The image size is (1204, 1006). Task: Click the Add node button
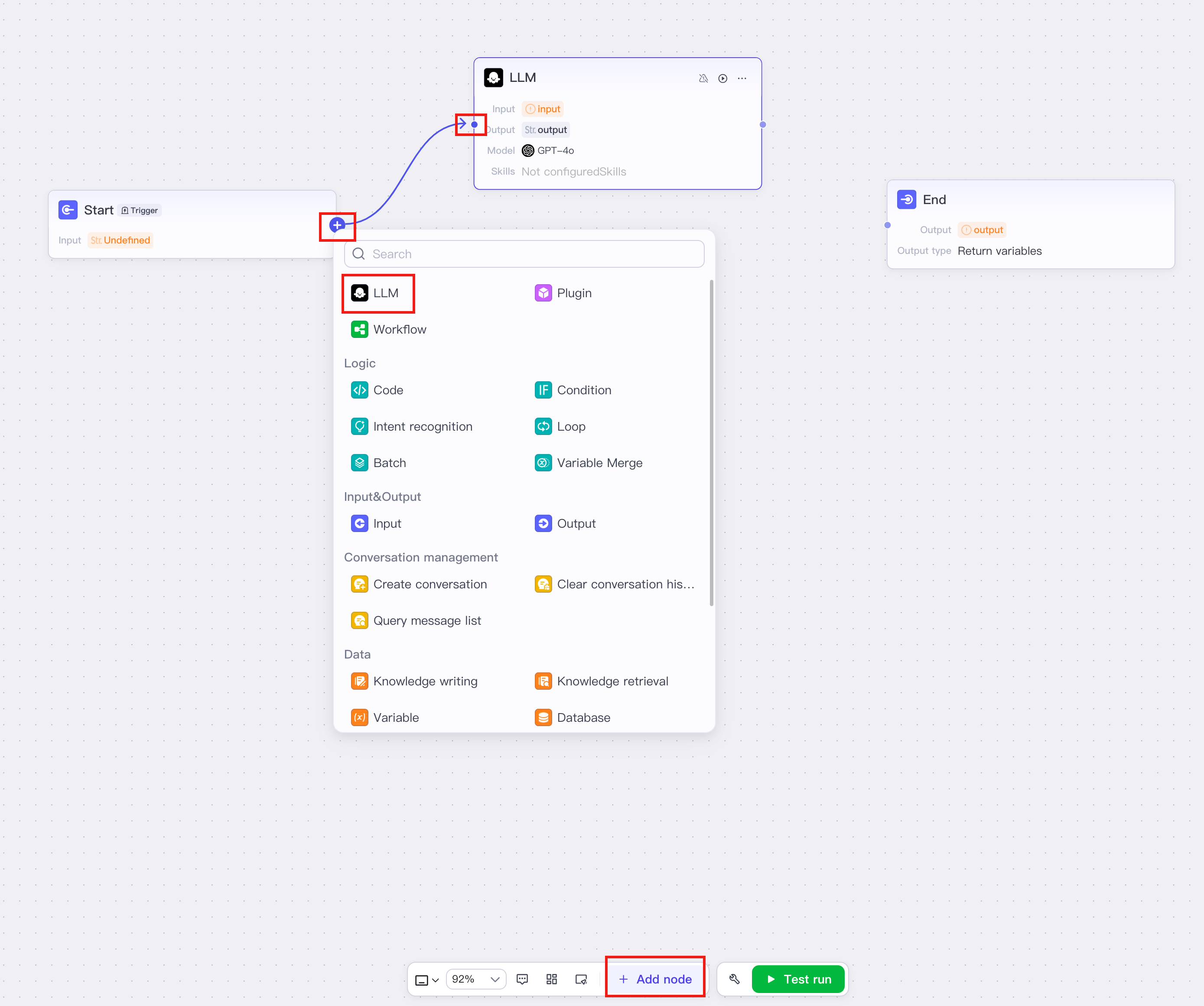pyautogui.click(x=655, y=980)
